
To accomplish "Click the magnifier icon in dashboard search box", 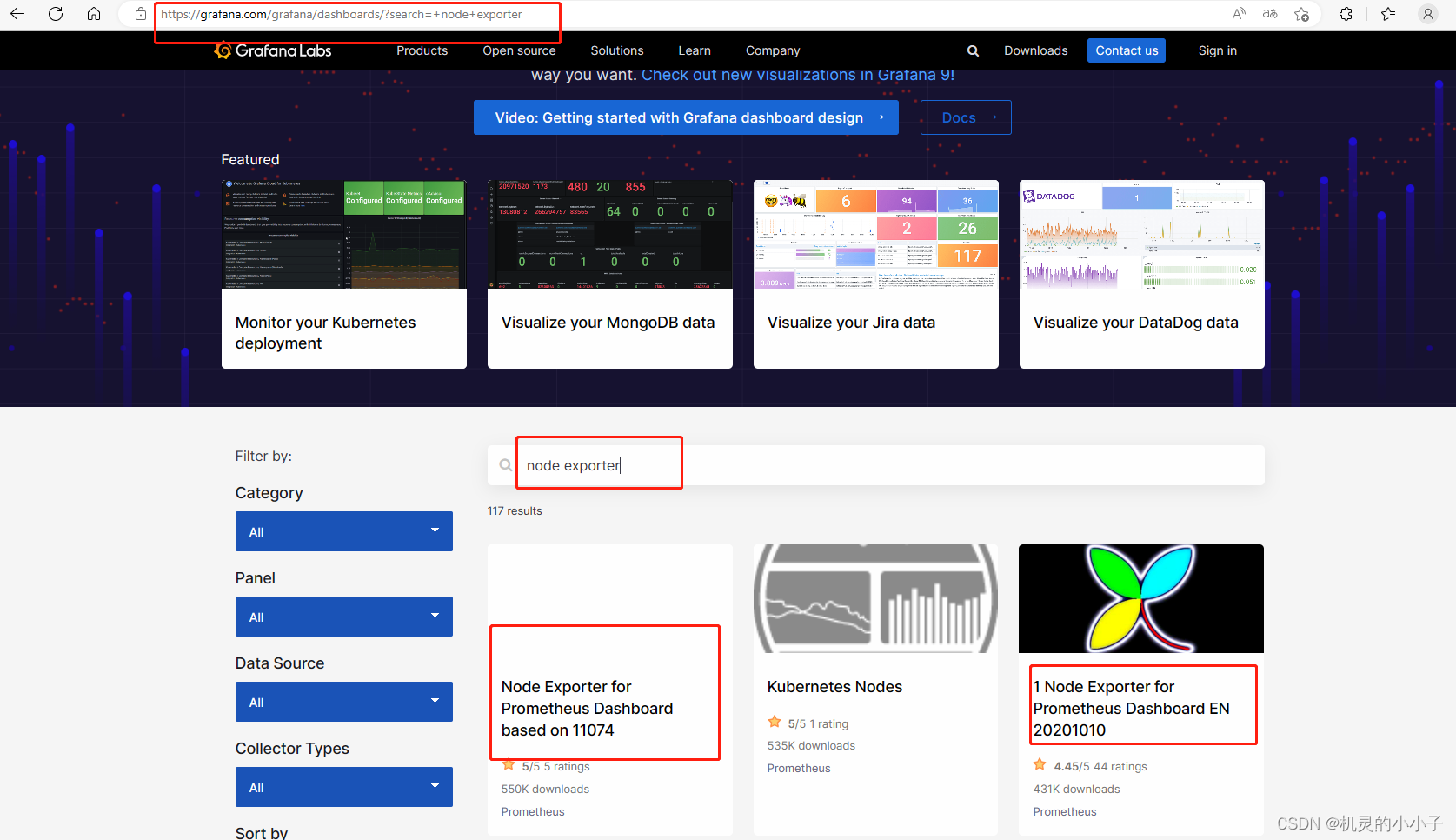I will pos(505,465).
